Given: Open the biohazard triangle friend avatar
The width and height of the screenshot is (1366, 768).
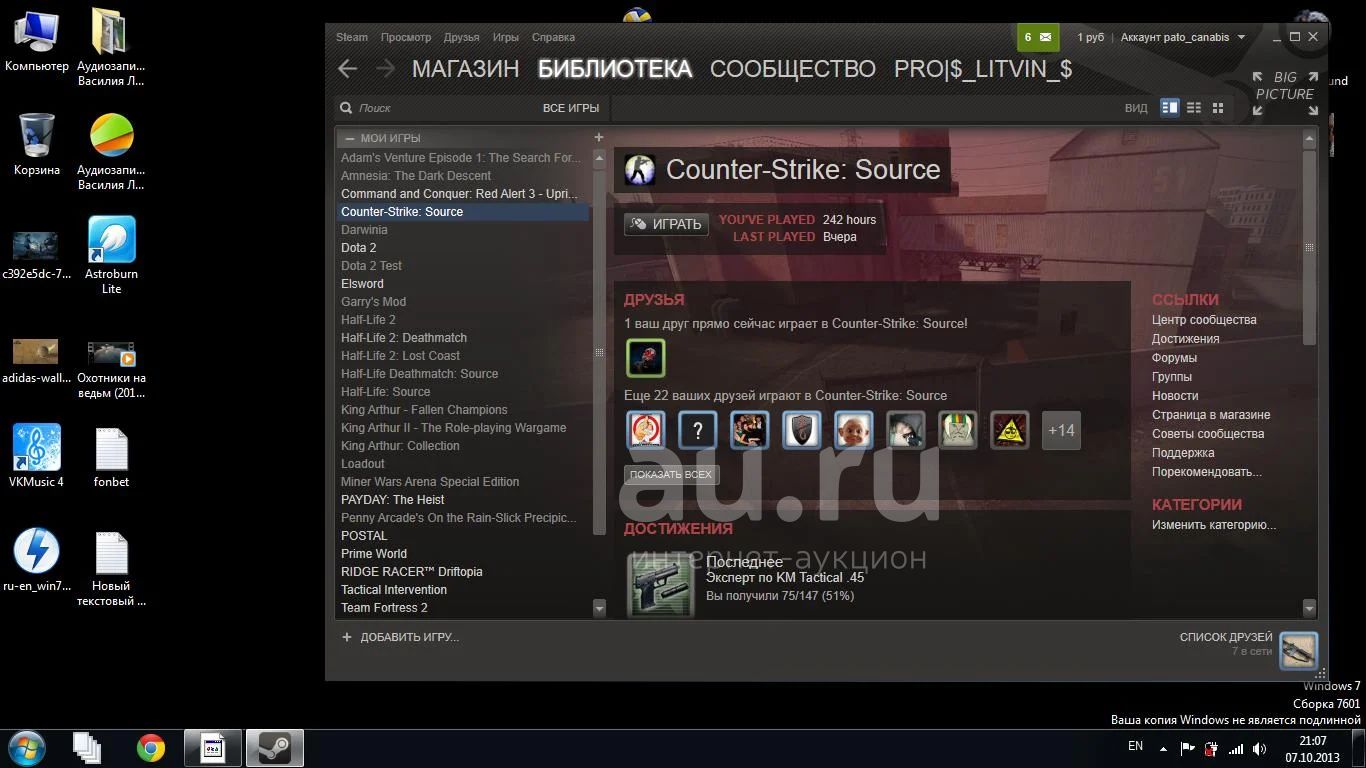Looking at the screenshot, I should click(1009, 430).
